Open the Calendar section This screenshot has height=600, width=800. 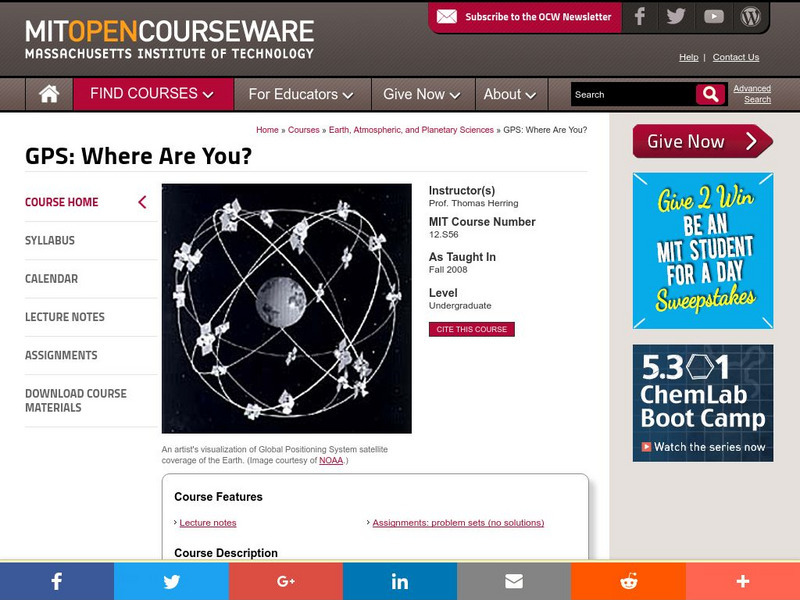(x=52, y=279)
